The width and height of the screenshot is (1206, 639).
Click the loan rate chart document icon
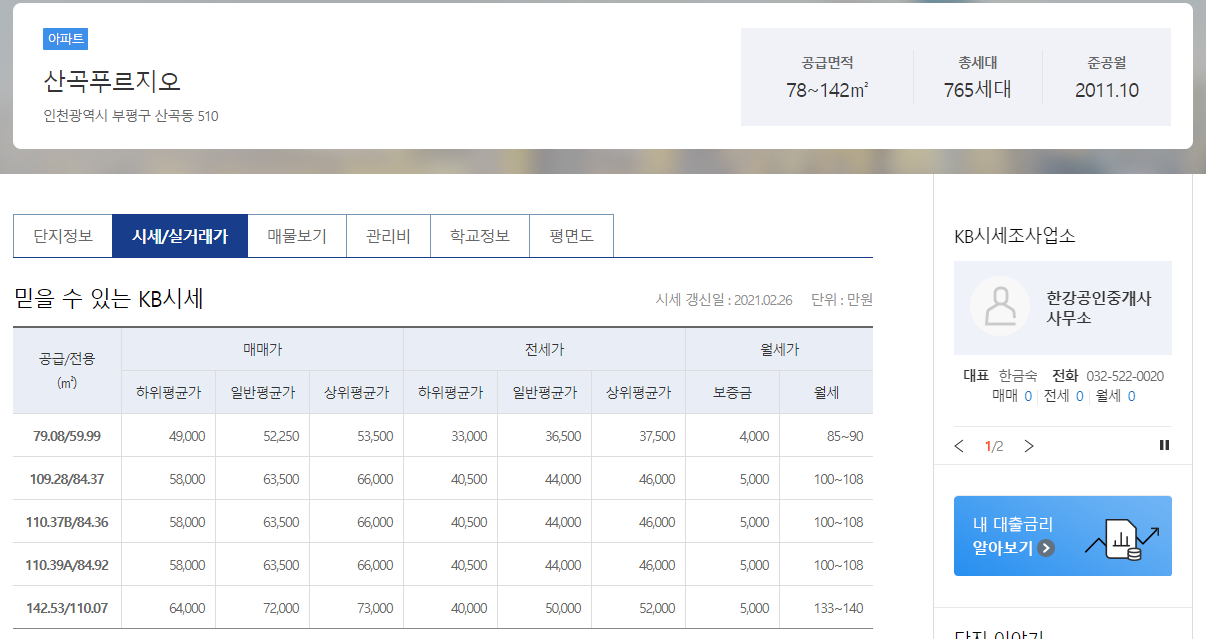(1122, 538)
